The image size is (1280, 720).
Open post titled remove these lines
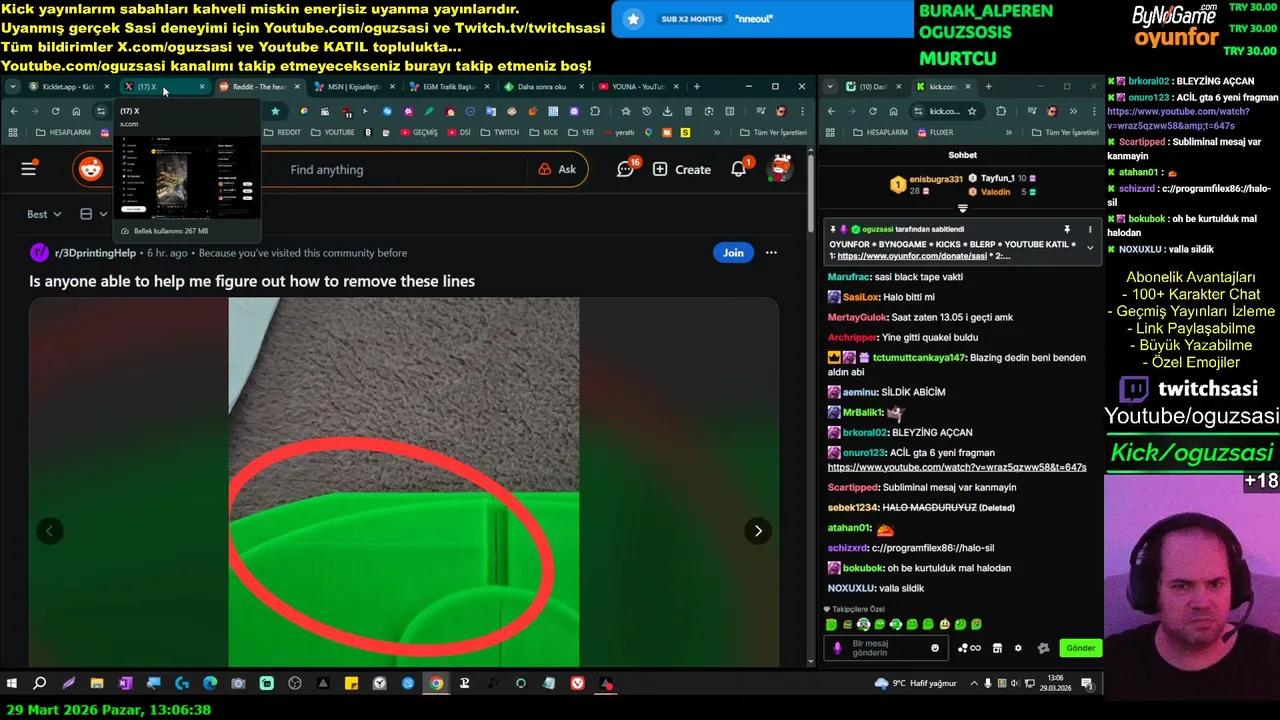tap(252, 281)
